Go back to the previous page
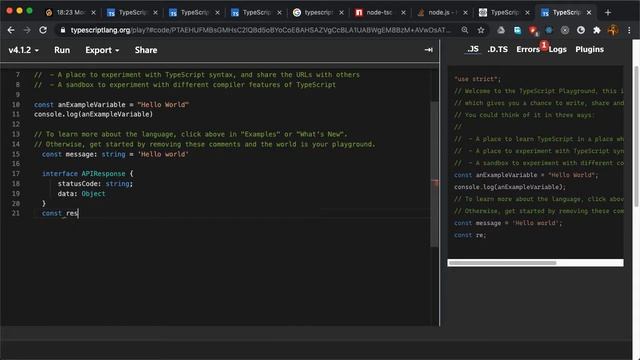 11,30
